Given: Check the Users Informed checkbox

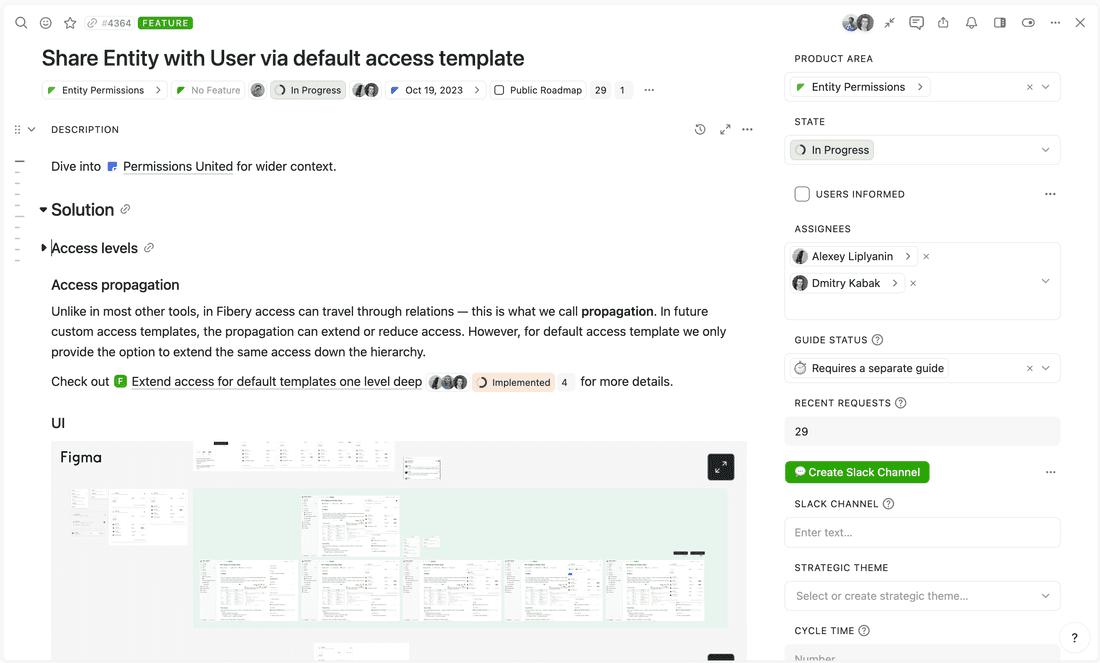Looking at the screenshot, I should pos(802,194).
